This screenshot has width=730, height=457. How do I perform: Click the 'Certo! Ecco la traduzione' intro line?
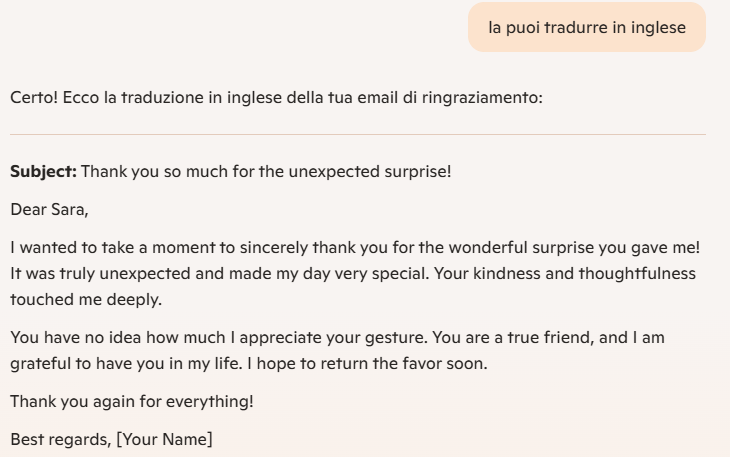tap(277, 98)
